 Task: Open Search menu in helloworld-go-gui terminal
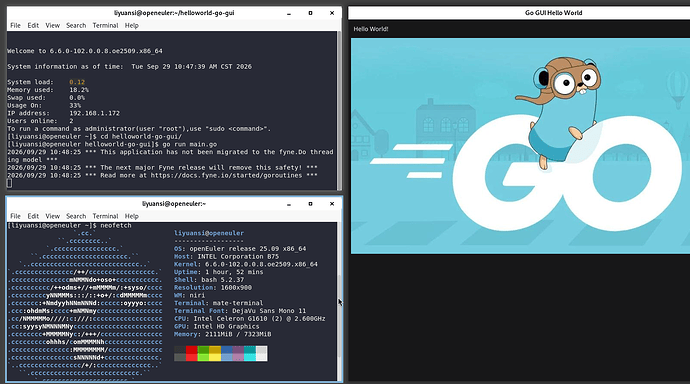[x=76, y=26]
